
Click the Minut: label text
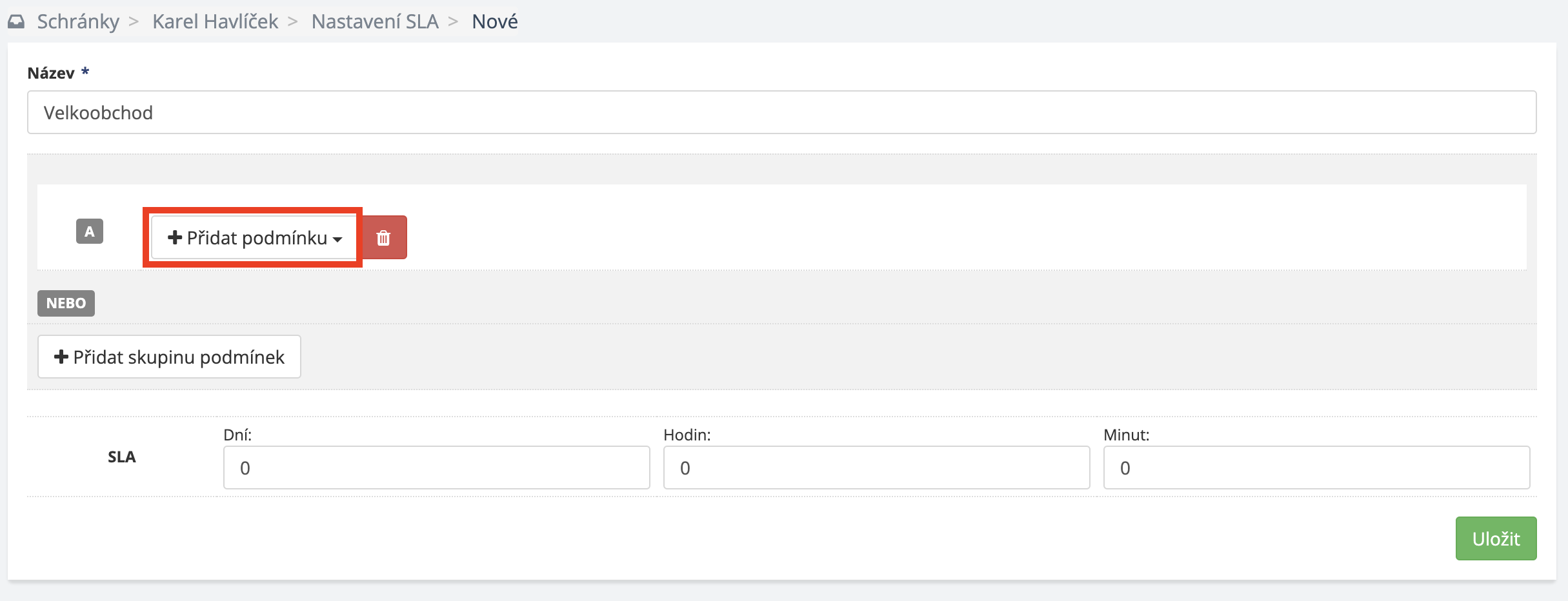point(1126,435)
